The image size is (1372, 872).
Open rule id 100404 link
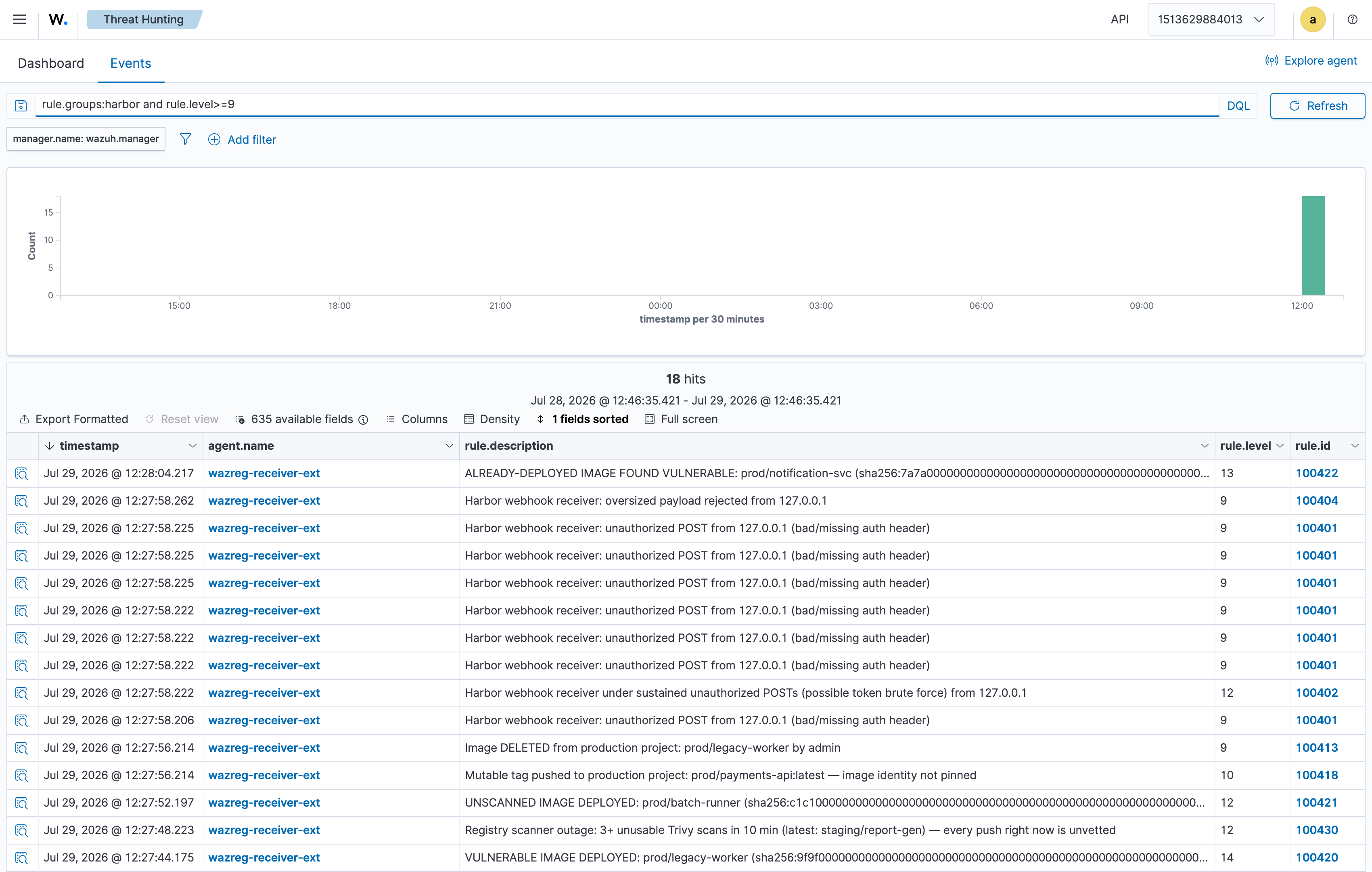point(1317,501)
